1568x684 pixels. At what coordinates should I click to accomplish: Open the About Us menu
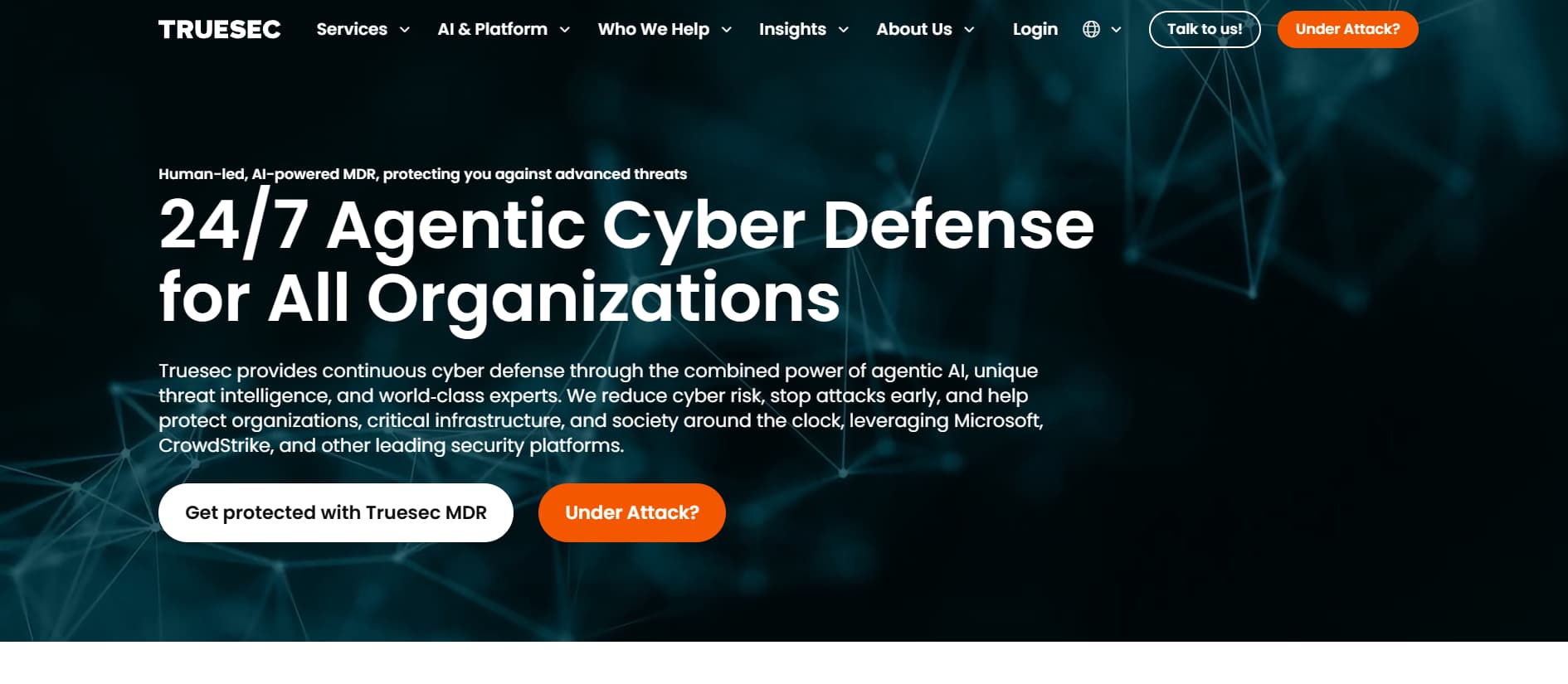(x=914, y=29)
